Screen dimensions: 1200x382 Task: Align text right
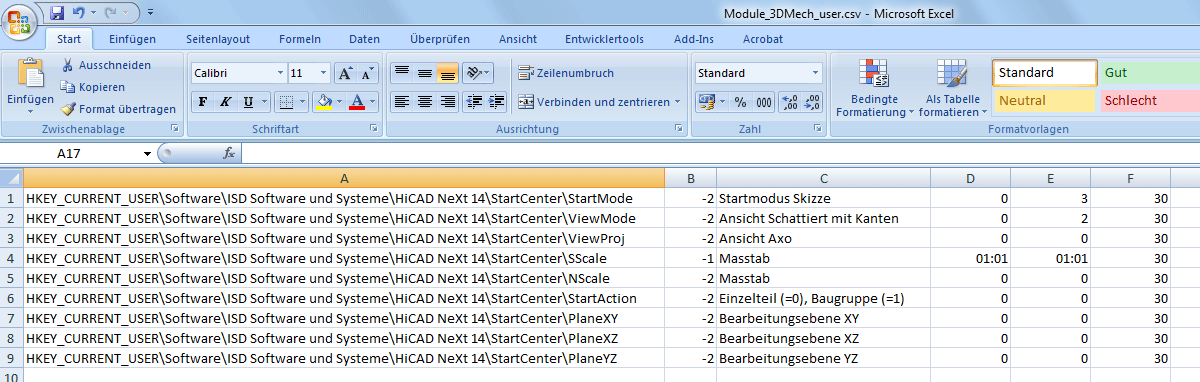point(448,101)
